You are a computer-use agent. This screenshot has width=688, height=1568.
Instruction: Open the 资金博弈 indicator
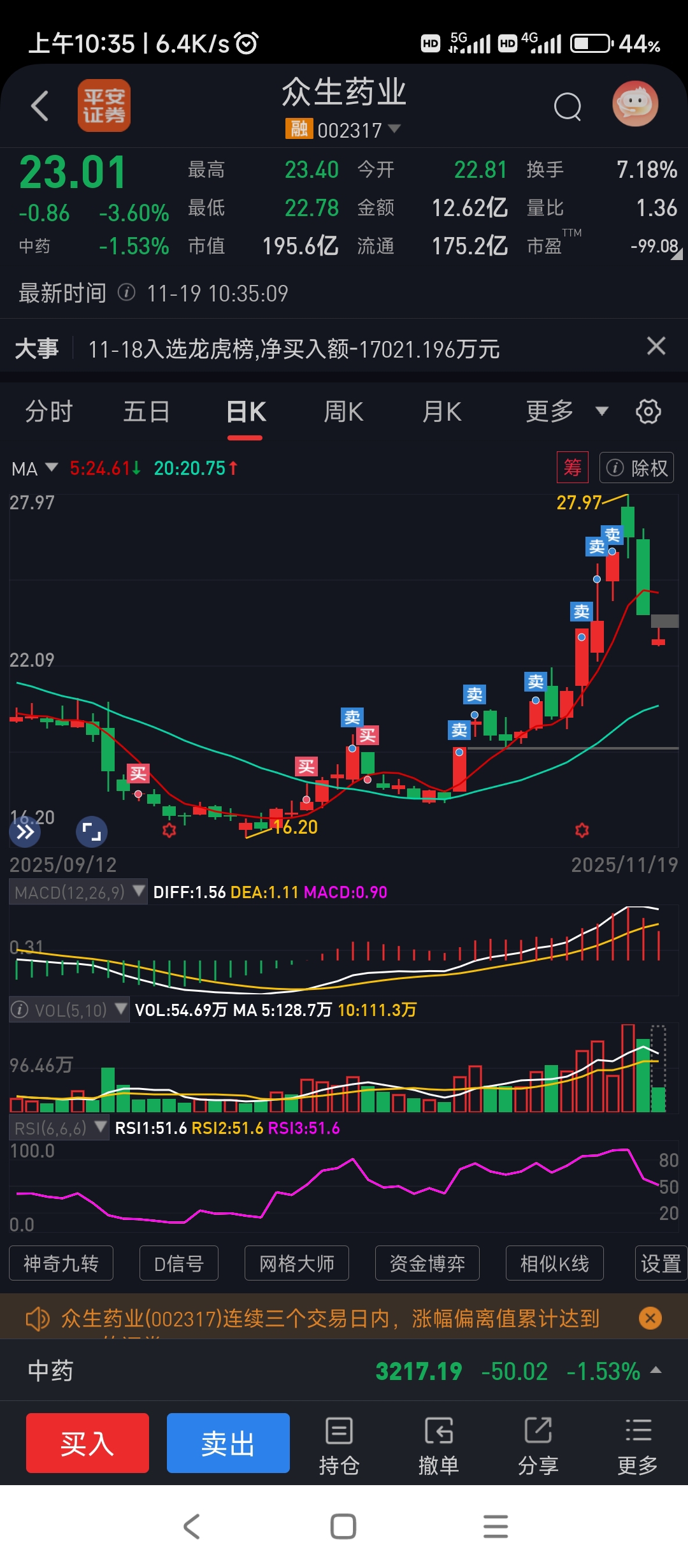427,1263
